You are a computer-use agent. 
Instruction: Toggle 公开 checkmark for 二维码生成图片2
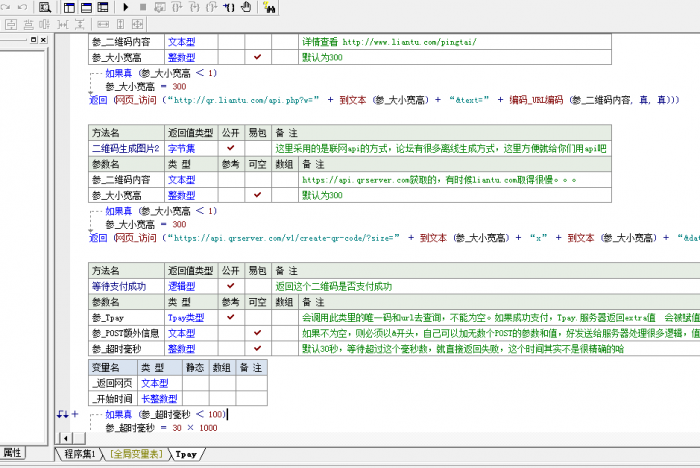tap(230, 148)
